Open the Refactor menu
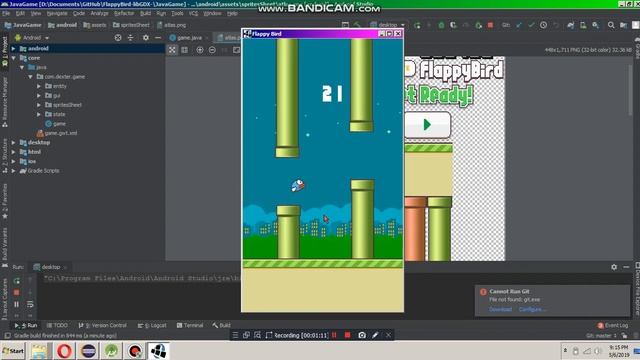 coord(124,13)
